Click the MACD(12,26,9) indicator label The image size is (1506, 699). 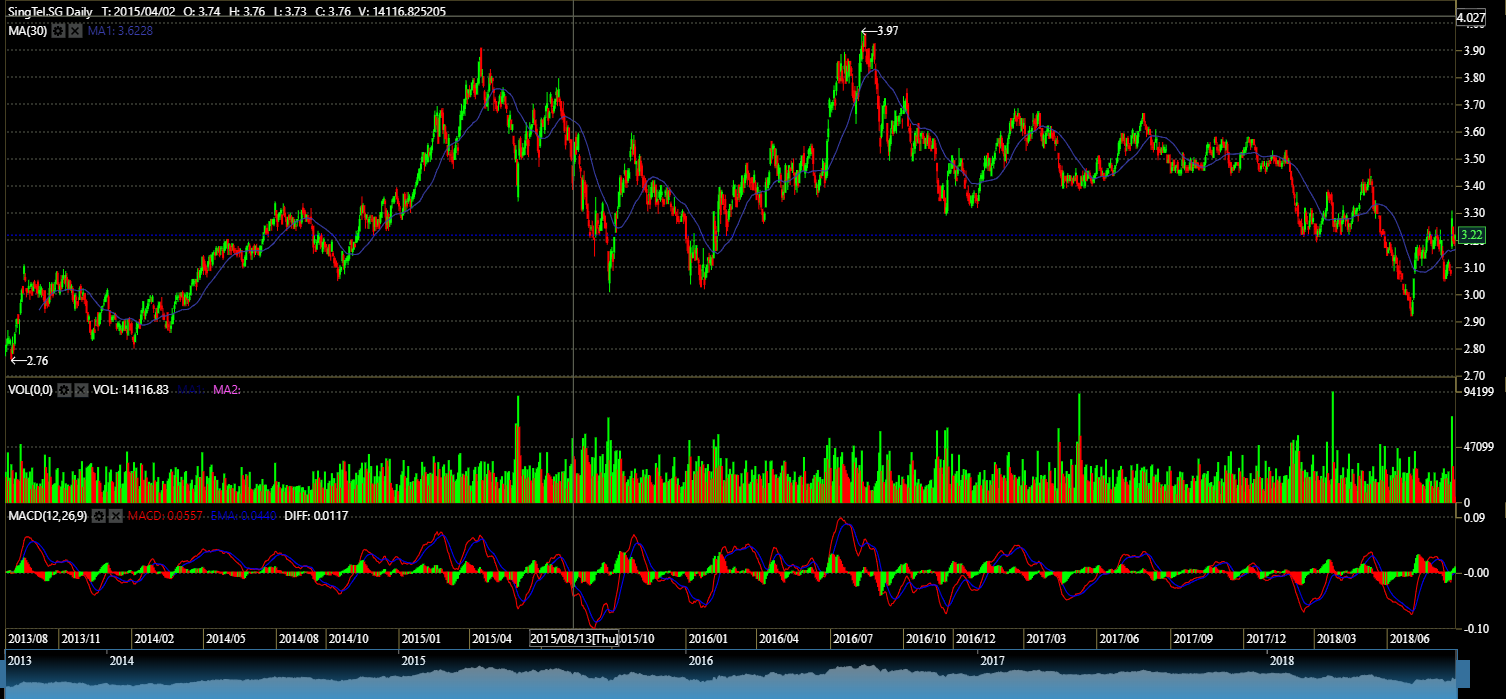[48, 516]
